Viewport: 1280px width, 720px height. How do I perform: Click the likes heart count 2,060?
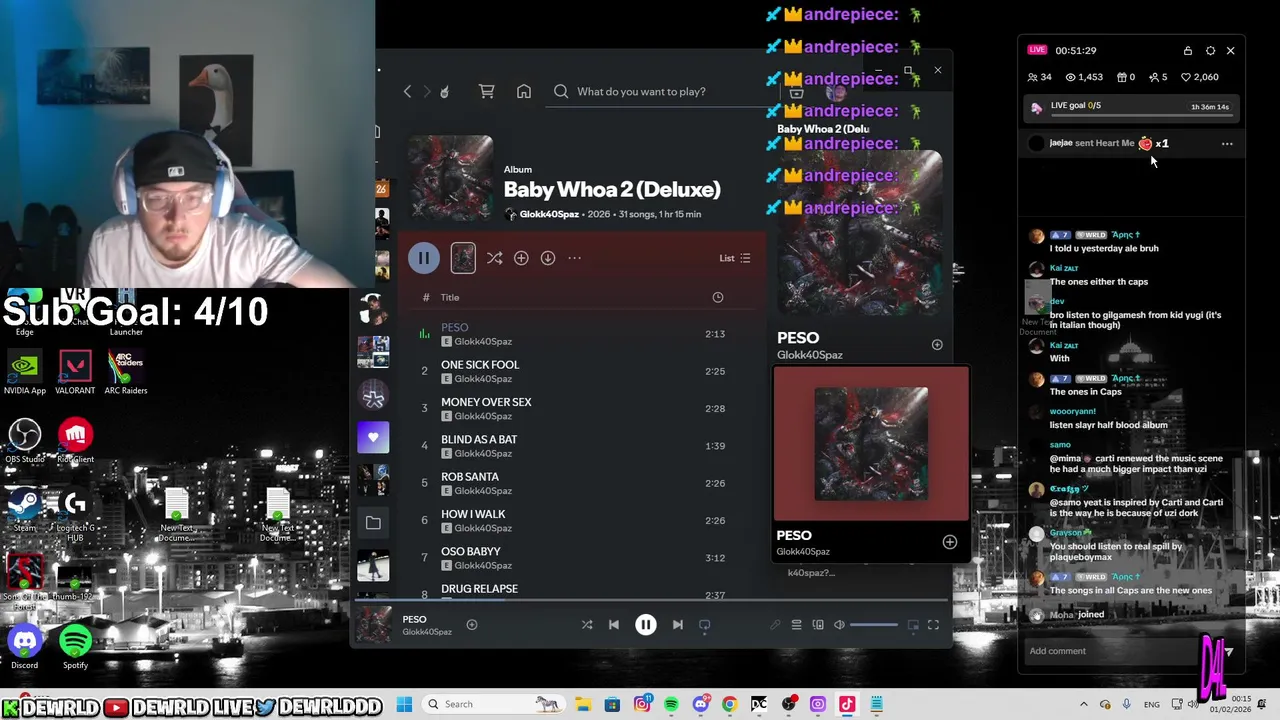pos(1200,77)
